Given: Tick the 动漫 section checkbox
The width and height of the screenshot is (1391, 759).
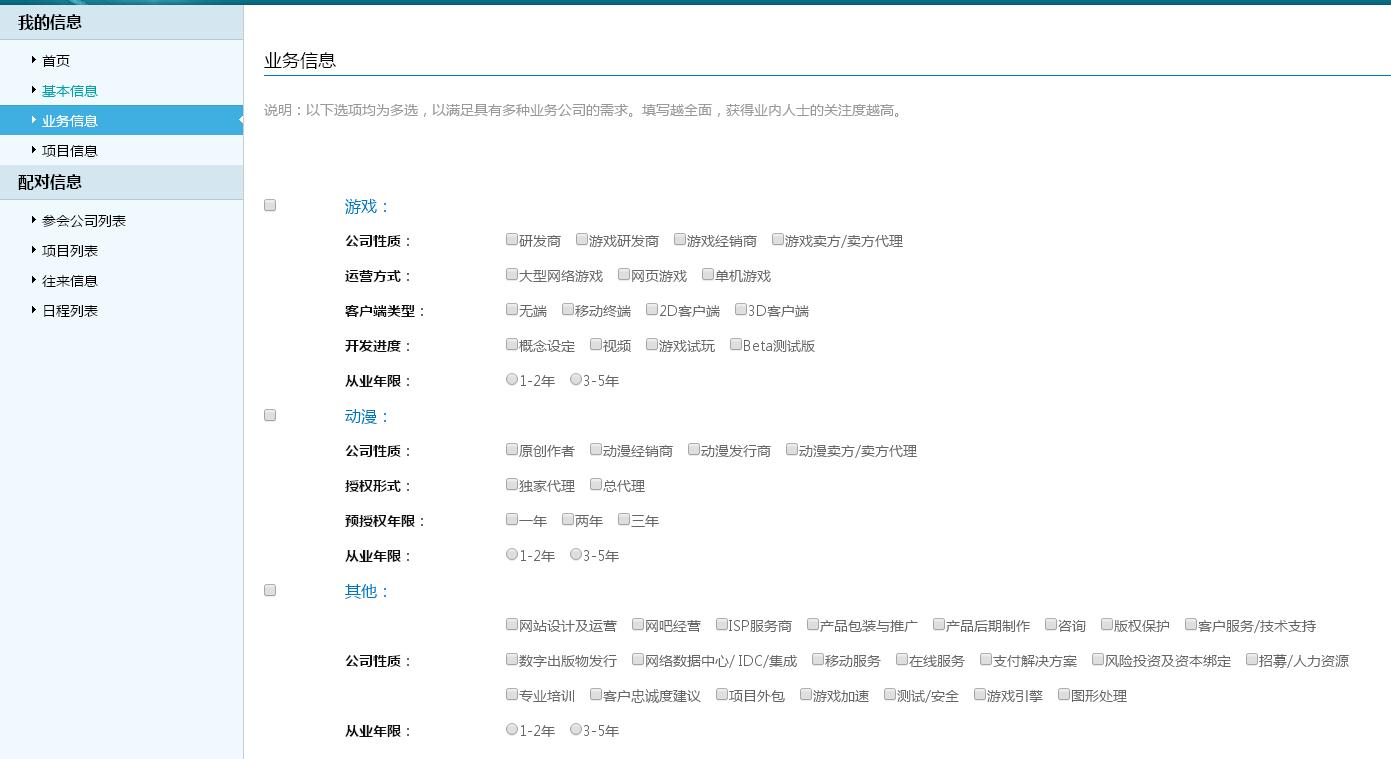Looking at the screenshot, I should point(270,415).
